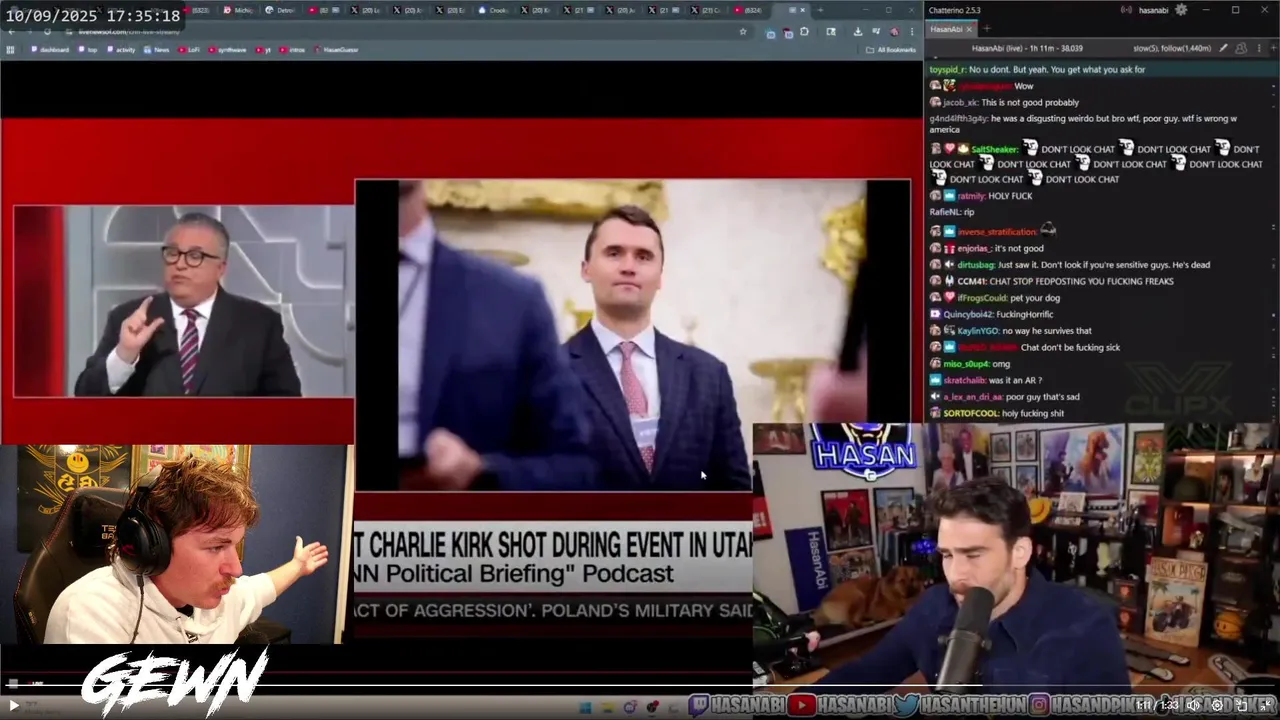Image resolution: width=1280 pixels, height=720 pixels.
Task: Bookmark page with the star icon
Action: point(743,32)
